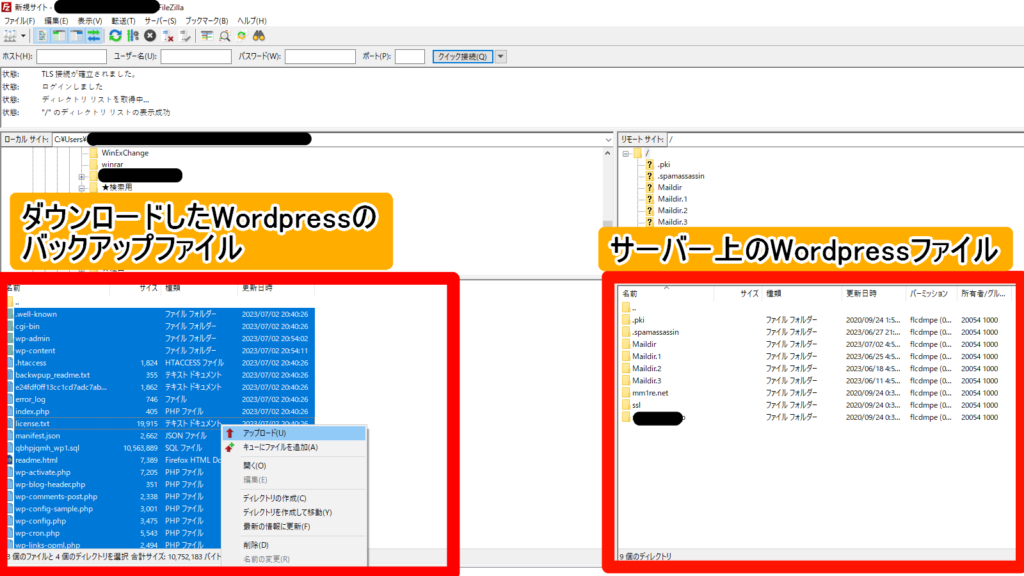Screen dimensions: 1024x576
Task: Toggle the message log display
Action: coord(42,36)
